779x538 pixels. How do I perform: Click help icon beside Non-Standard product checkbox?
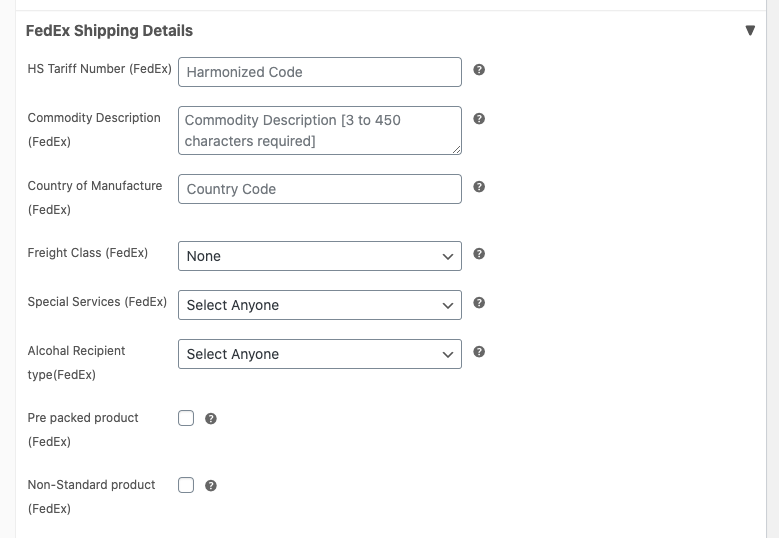point(211,486)
